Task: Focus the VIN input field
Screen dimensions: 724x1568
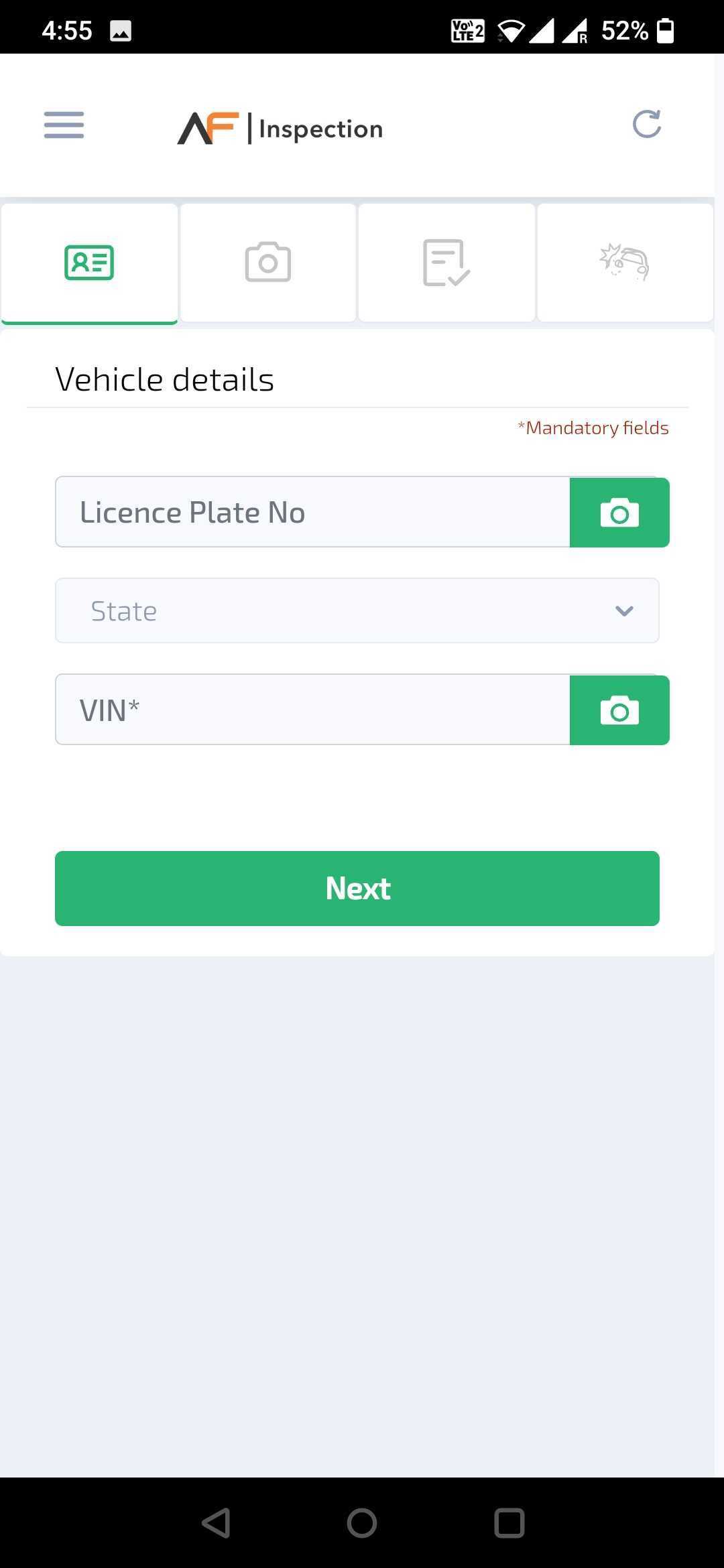Action: [312, 710]
